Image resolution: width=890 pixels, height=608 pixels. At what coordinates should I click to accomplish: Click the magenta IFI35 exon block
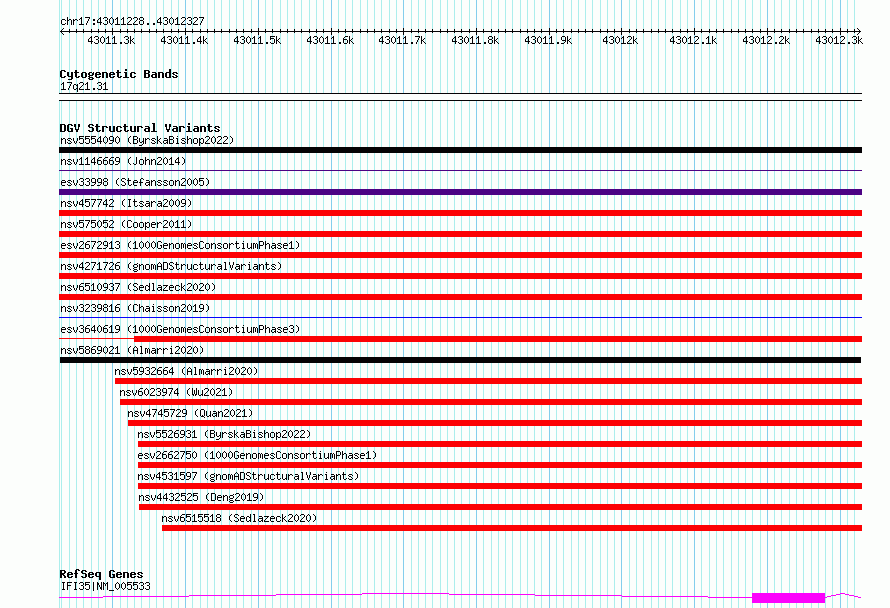point(788,597)
